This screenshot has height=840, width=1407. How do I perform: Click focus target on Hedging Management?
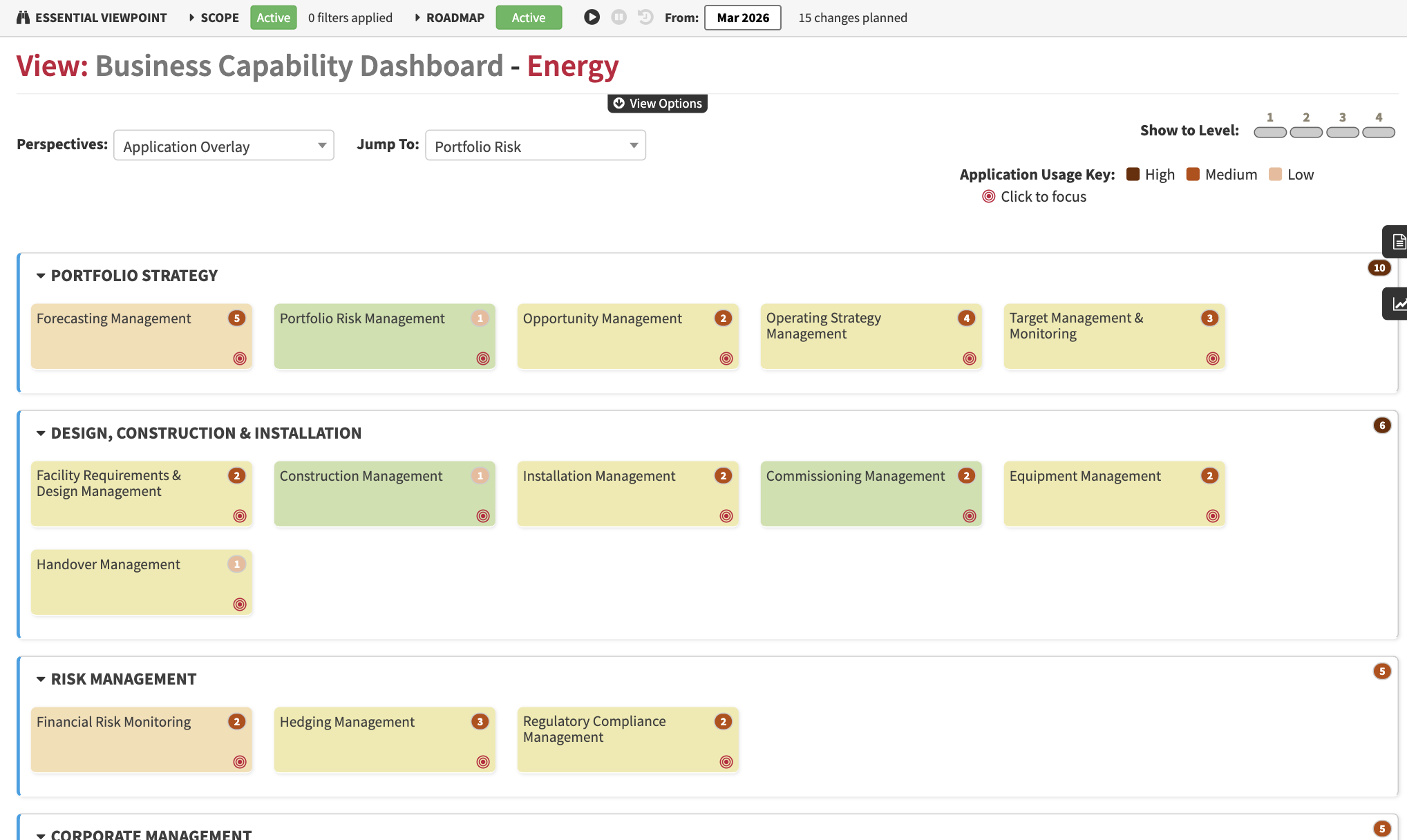[x=483, y=761]
